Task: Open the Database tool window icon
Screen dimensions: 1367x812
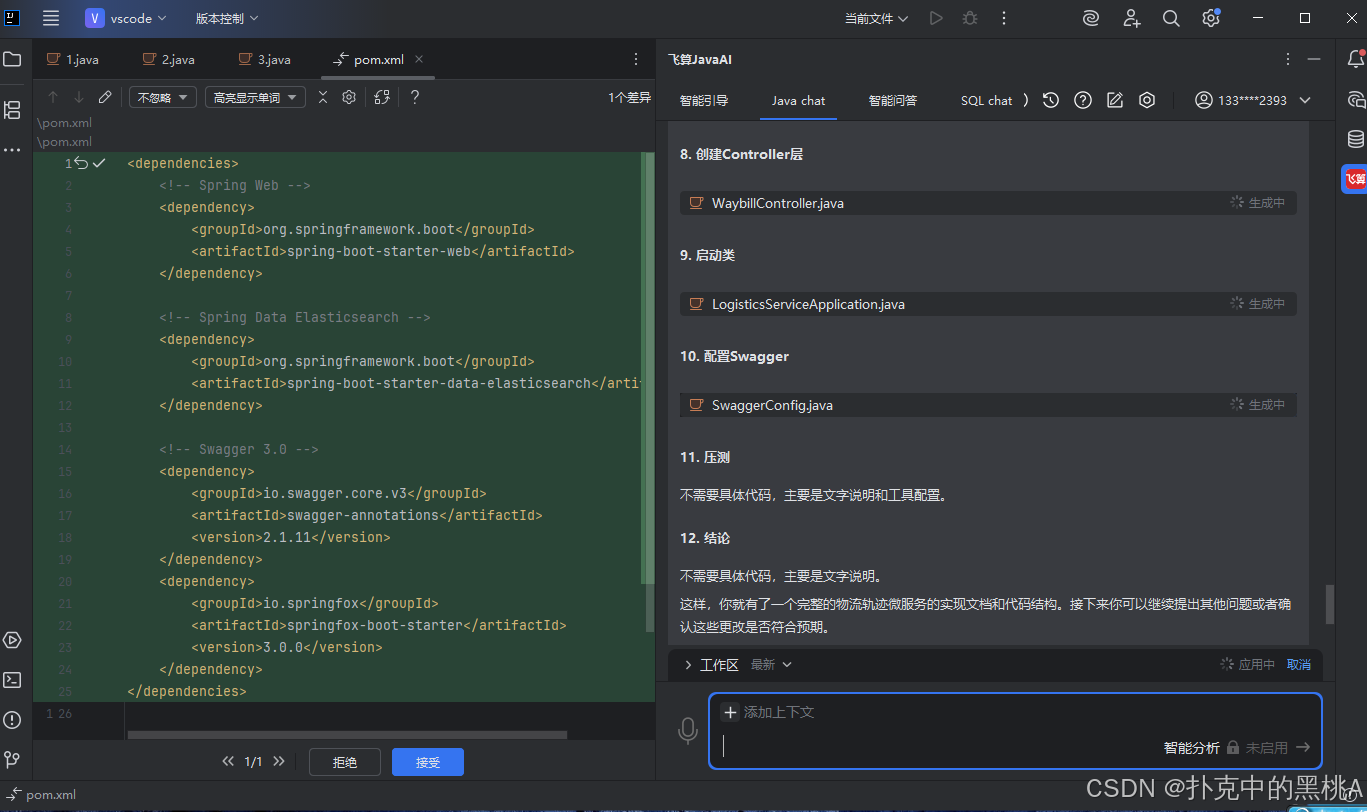Action: [x=1356, y=139]
